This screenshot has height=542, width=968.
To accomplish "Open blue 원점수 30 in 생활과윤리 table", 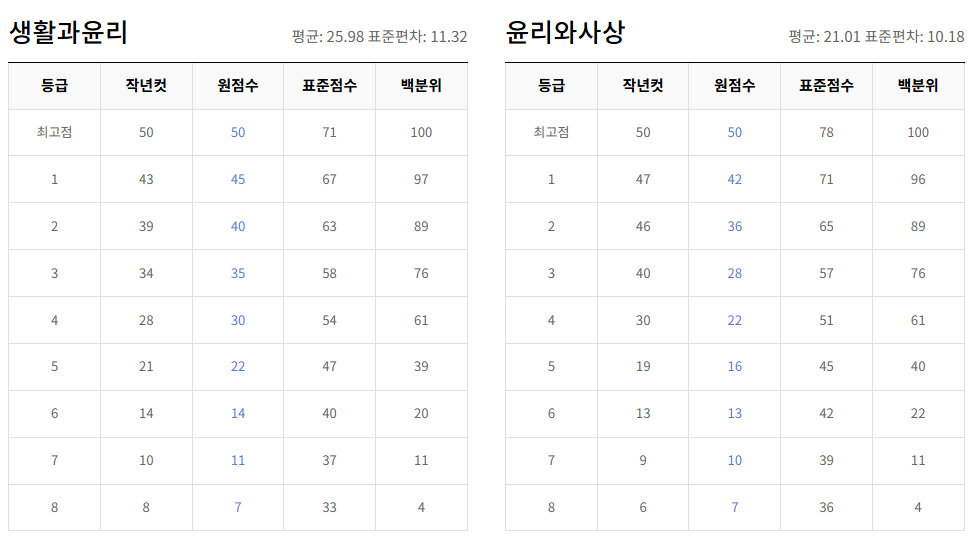I will [238, 320].
